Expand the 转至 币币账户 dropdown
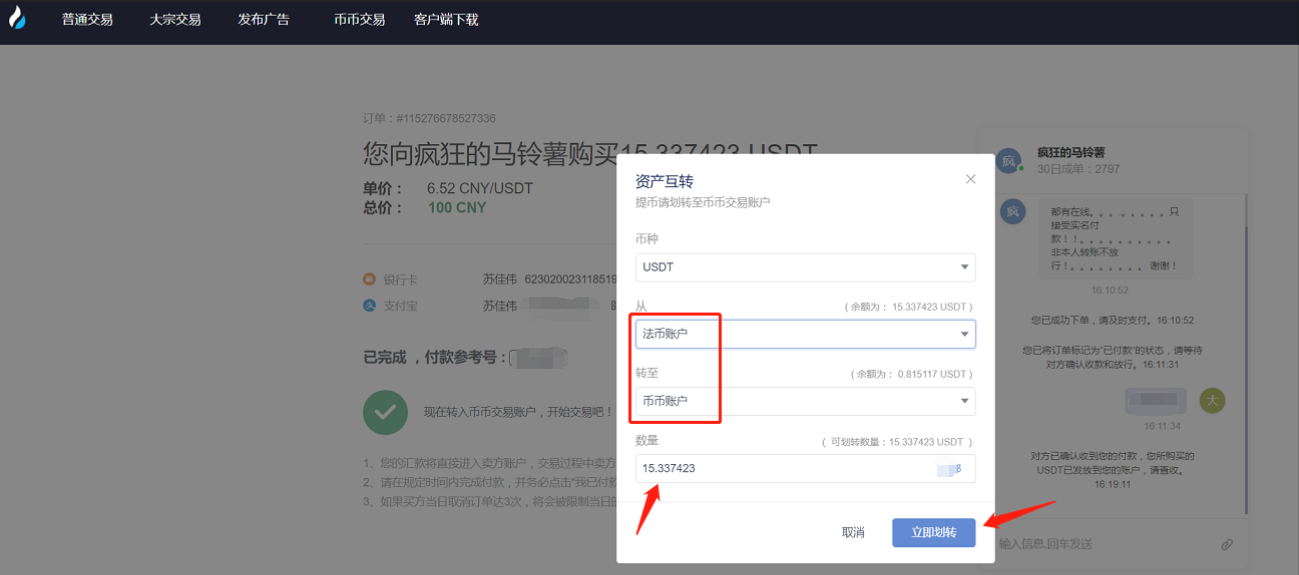1299x575 pixels. point(805,401)
